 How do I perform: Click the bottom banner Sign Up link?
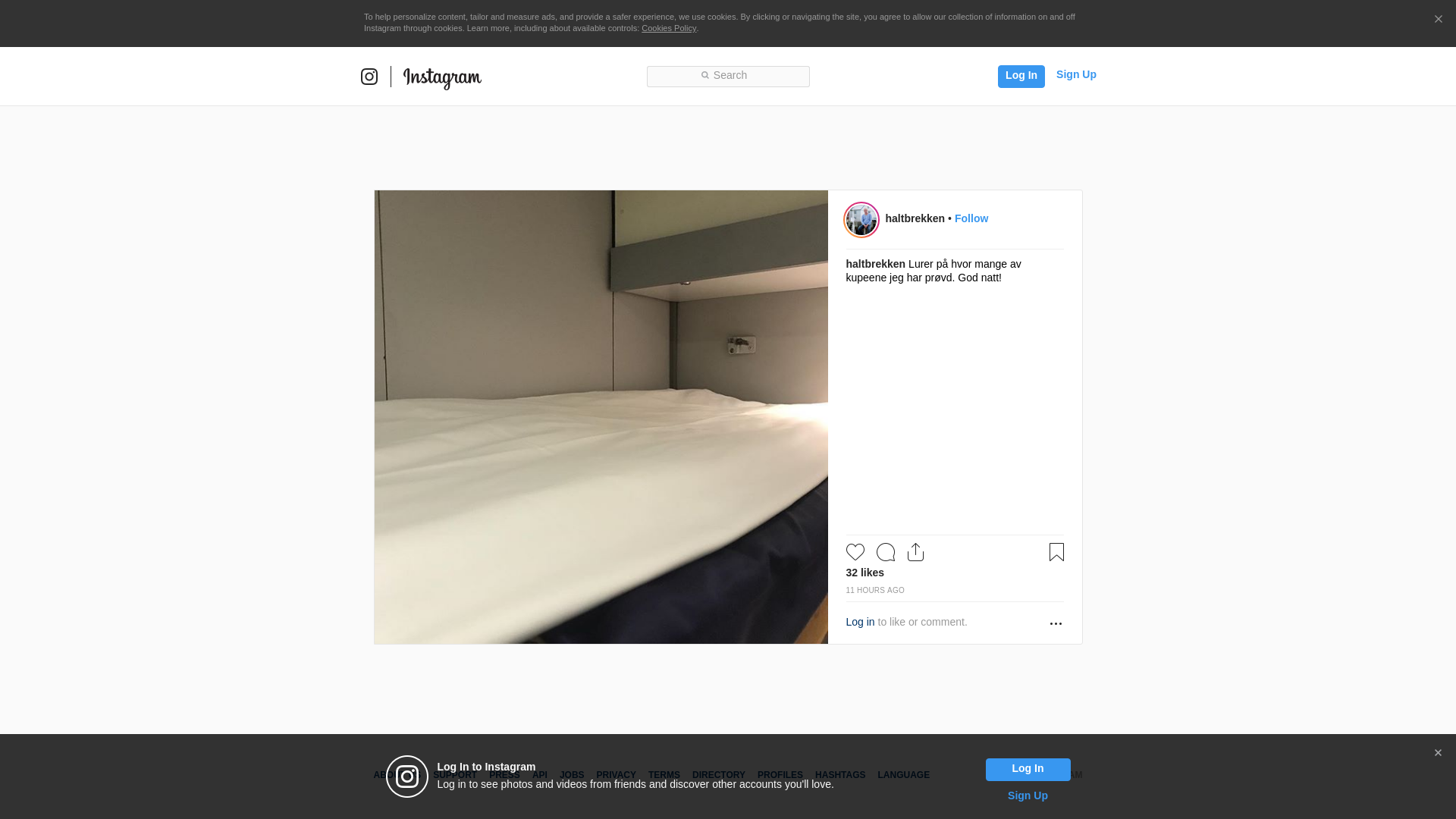click(x=1028, y=795)
